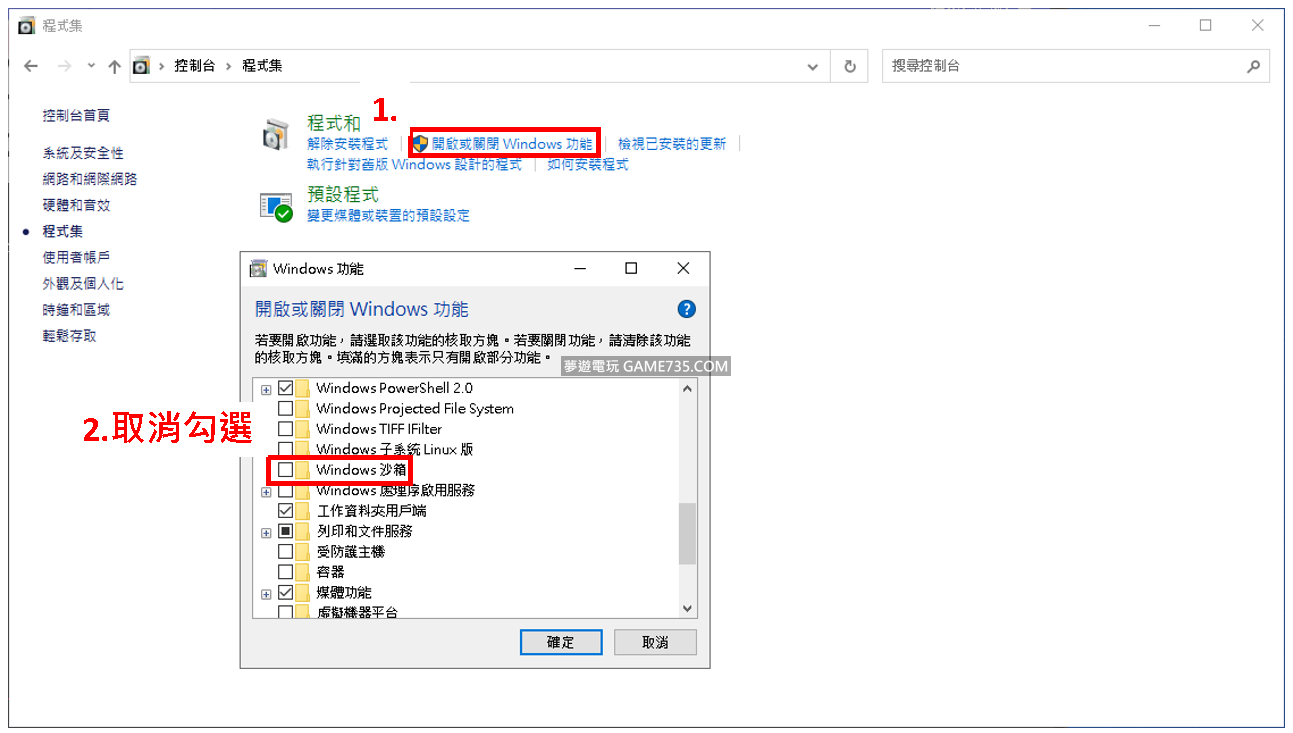This screenshot has width=1293, height=733.
Task: Uncheck Windows PowerShell 2.0 checkbox
Action: tap(286, 388)
